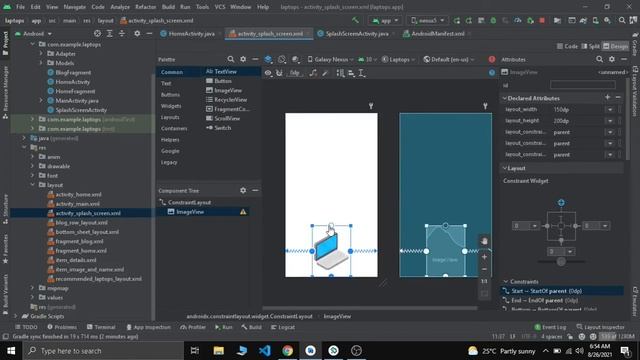Screen dimensions: 640x360
Task: Adjust the horizontal bias slider in Constraint Widget
Action: tap(561, 262)
